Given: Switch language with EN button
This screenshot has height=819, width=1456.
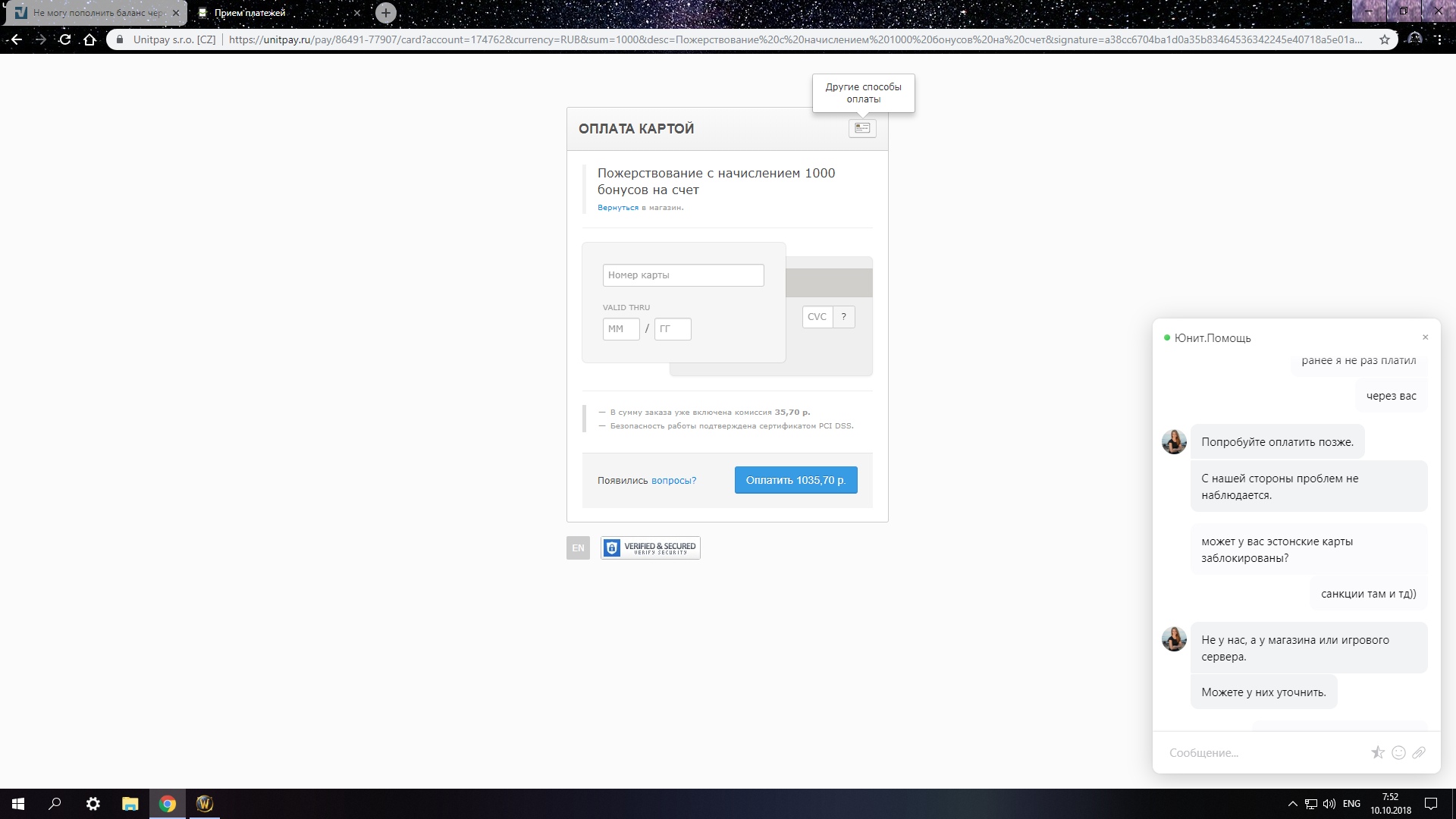Looking at the screenshot, I should pyautogui.click(x=578, y=548).
